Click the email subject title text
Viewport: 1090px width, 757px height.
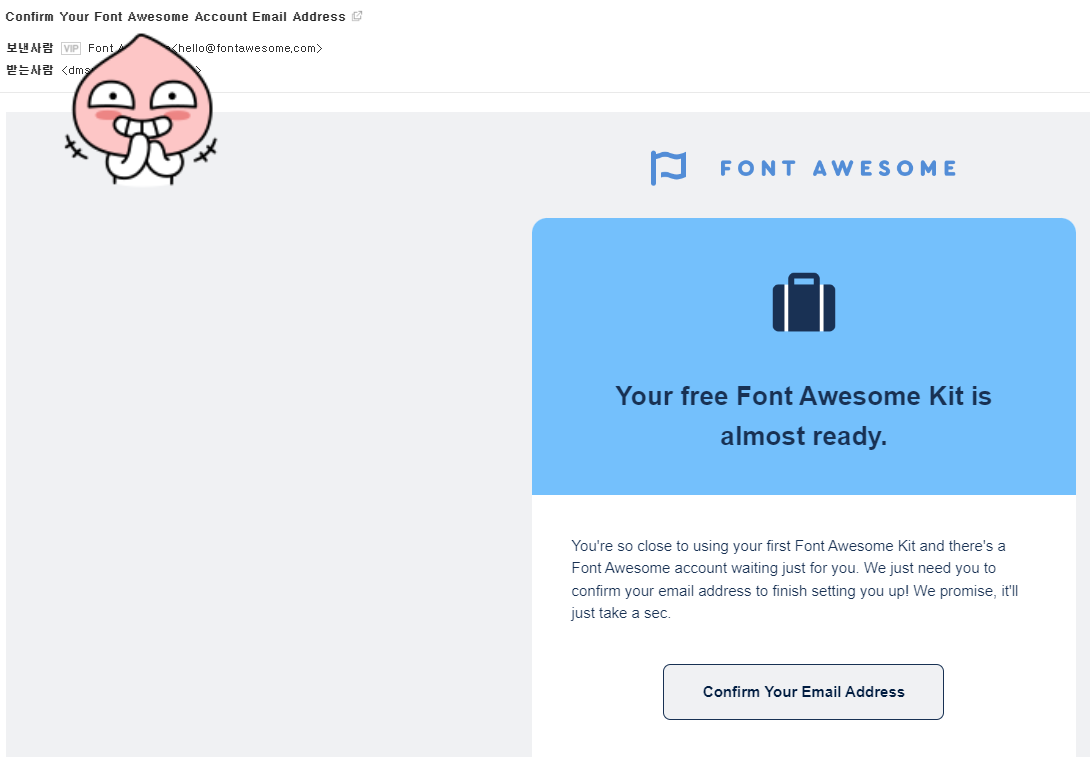[x=175, y=17]
